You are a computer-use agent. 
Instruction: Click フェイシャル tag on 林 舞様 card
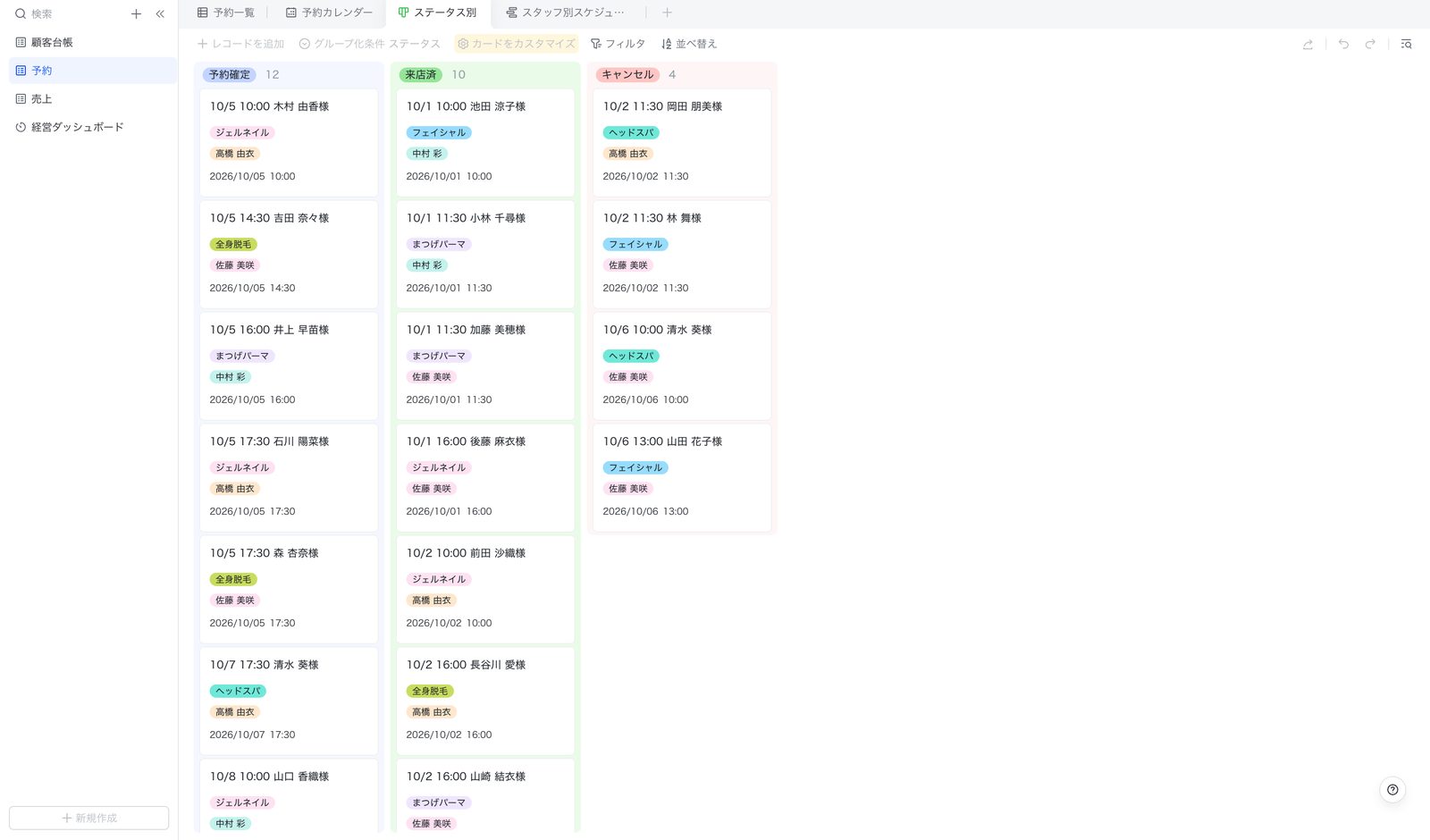(635, 244)
